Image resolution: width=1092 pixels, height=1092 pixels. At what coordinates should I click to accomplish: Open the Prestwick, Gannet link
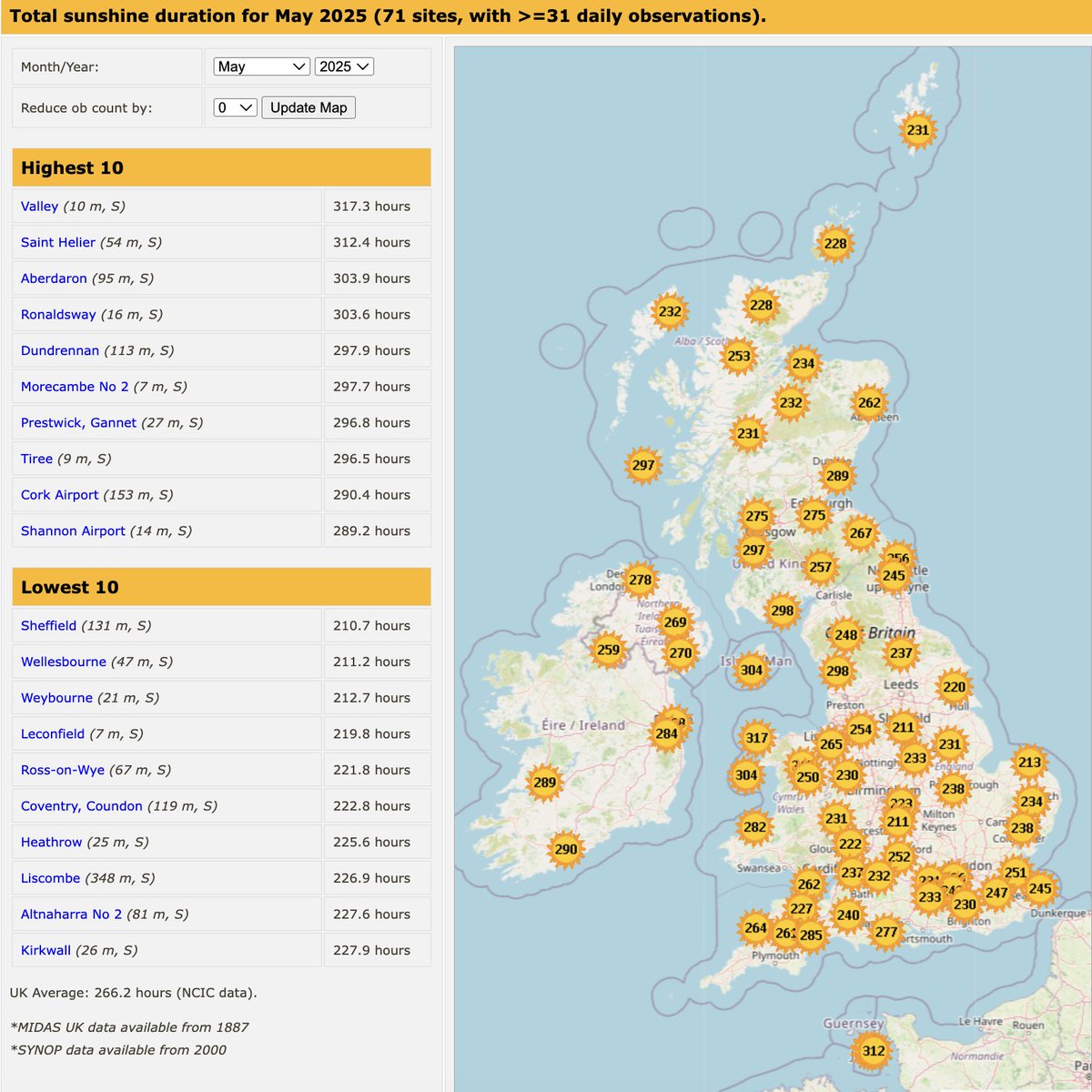pos(78,423)
